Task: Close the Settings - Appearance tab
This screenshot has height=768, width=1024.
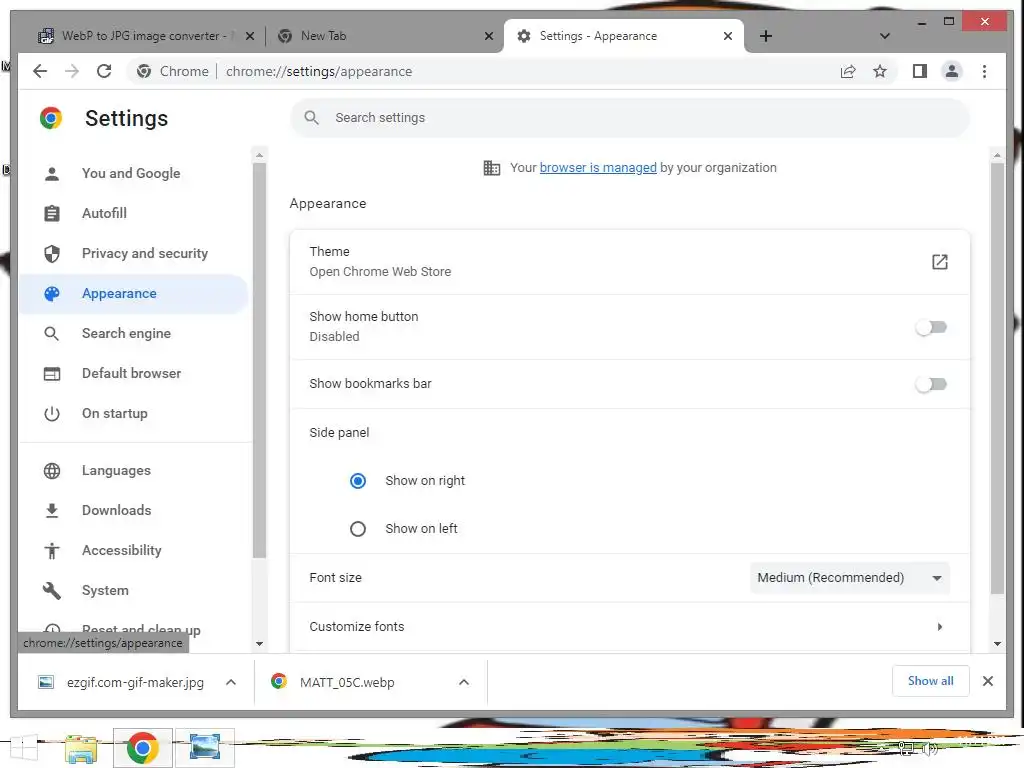Action: click(728, 36)
